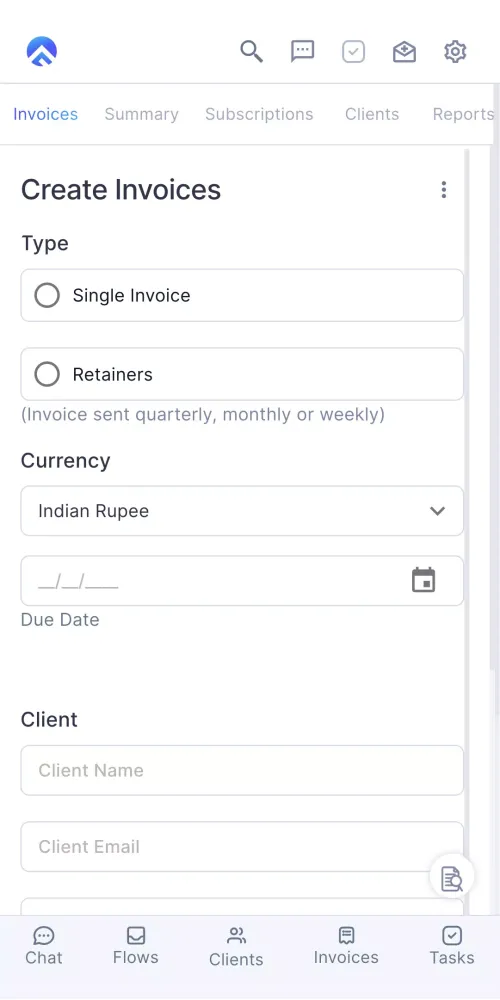Focus the Client Email input field

[x=242, y=847]
